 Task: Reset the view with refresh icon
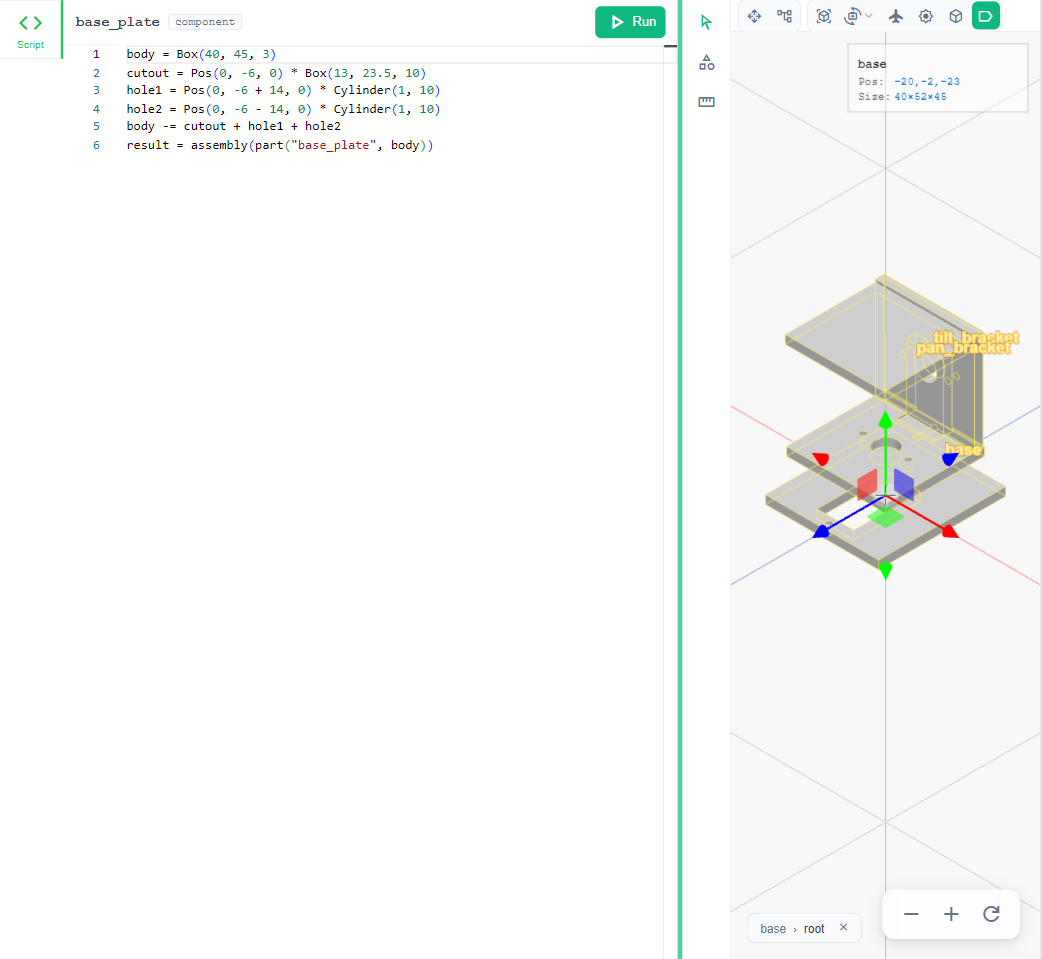pyautogui.click(x=991, y=914)
